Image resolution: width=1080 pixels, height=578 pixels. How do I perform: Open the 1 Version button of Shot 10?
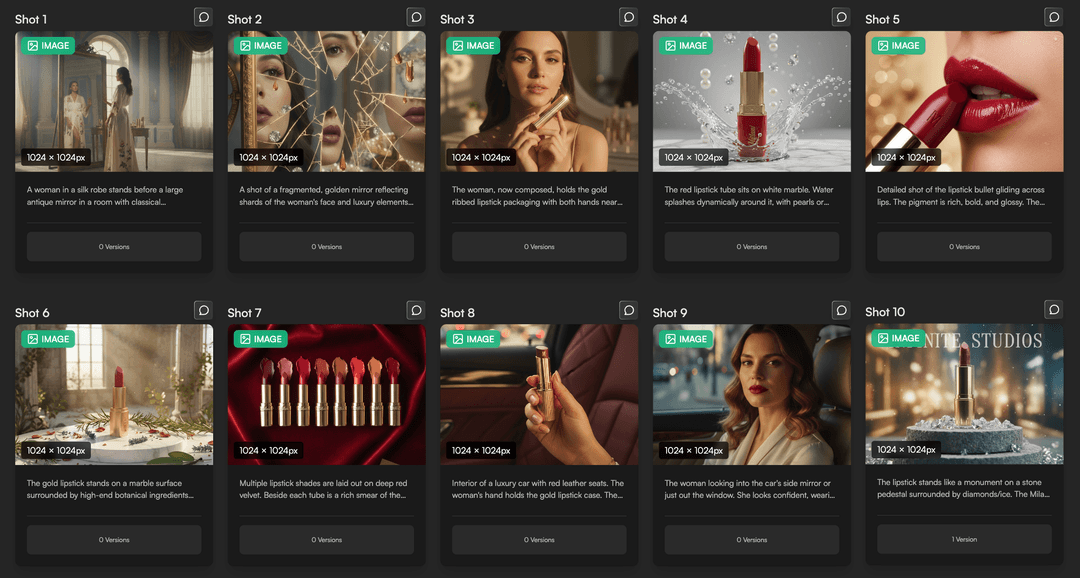click(964, 539)
